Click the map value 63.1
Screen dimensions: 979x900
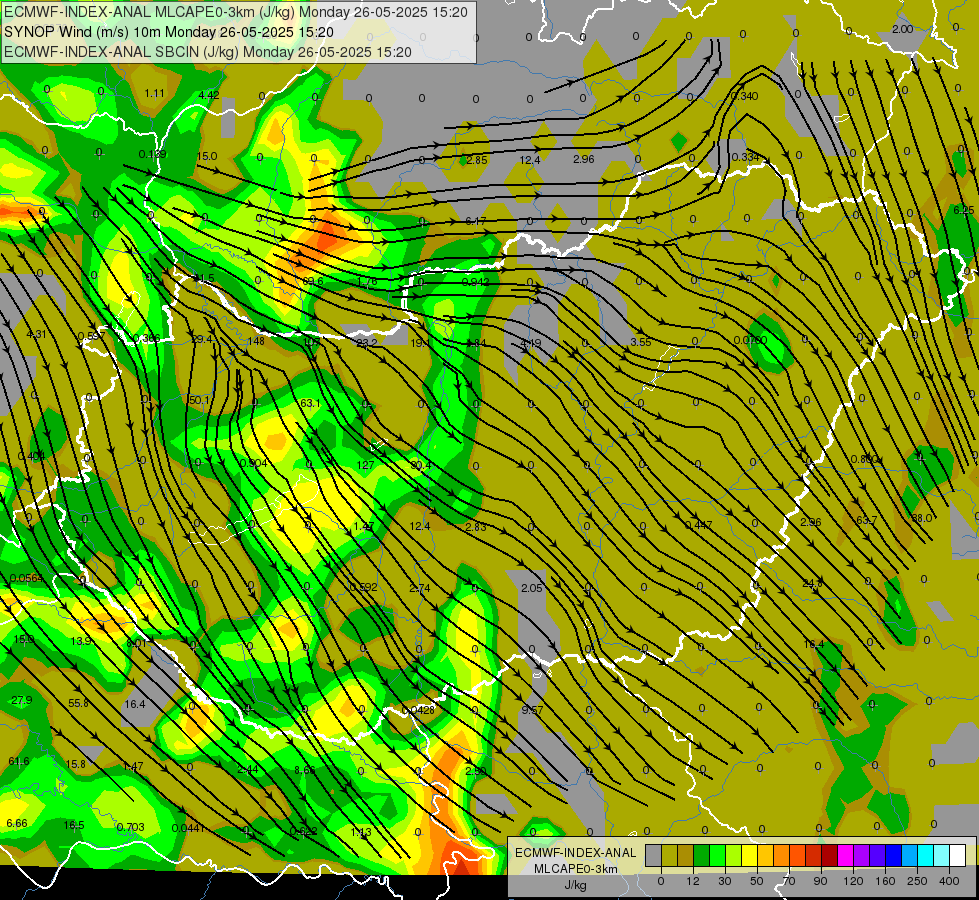[x=310, y=403]
